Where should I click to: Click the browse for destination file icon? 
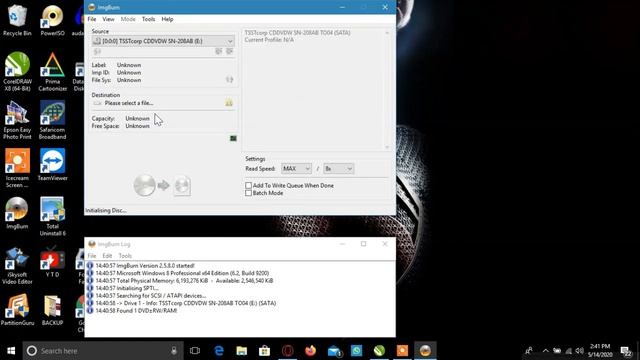[x=229, y=103]
